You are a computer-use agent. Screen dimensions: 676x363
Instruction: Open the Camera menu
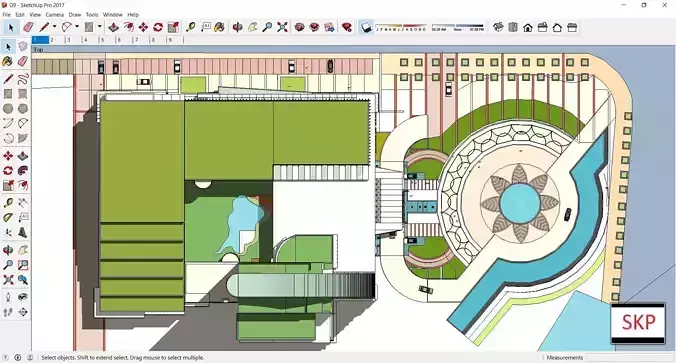coord(55,15)
